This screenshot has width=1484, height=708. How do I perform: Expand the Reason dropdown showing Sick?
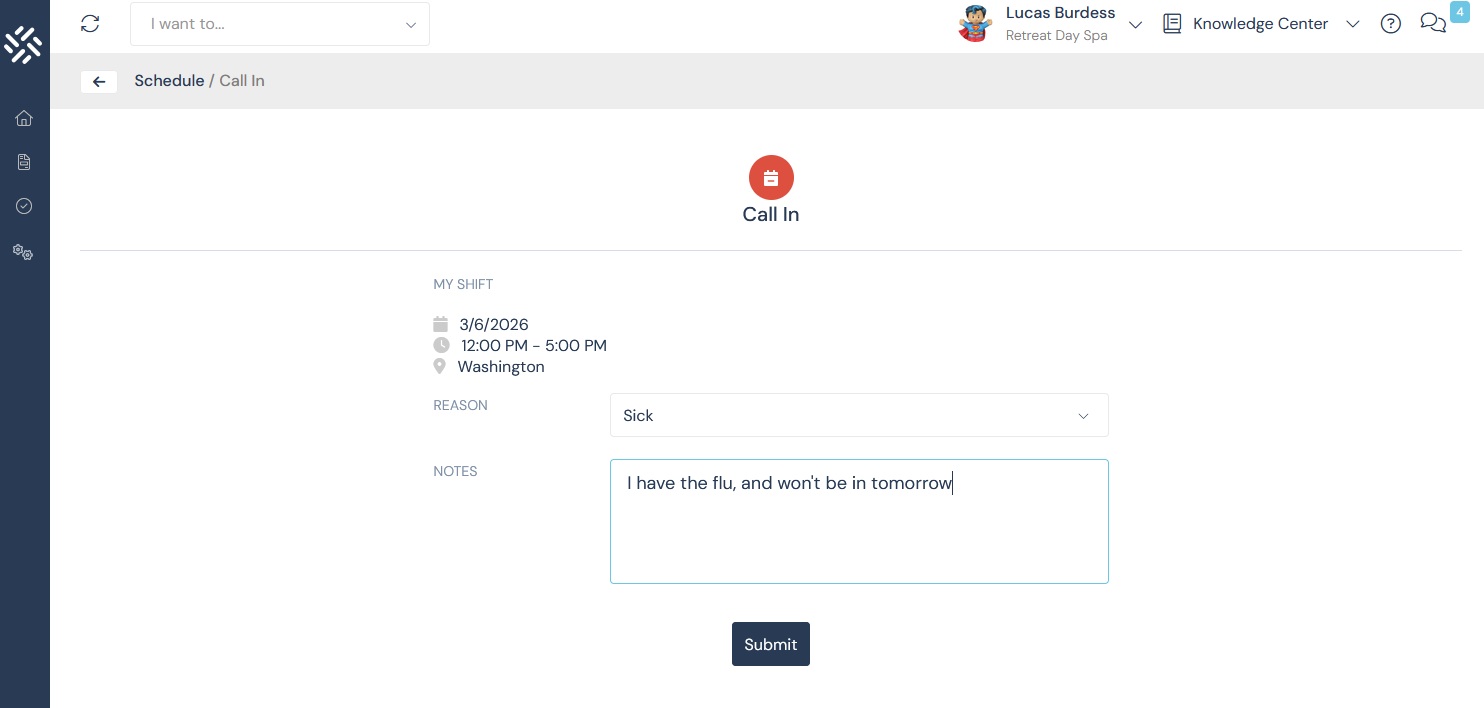tap(859, 416)
